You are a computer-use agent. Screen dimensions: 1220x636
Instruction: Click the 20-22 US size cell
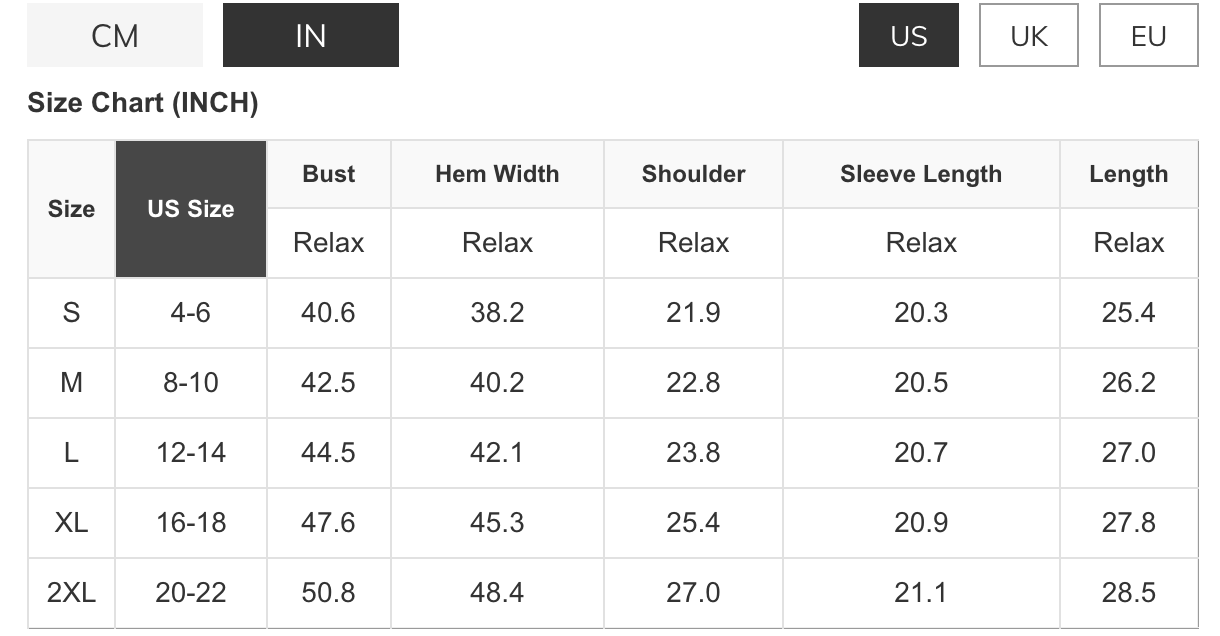[x=191, y=593]
